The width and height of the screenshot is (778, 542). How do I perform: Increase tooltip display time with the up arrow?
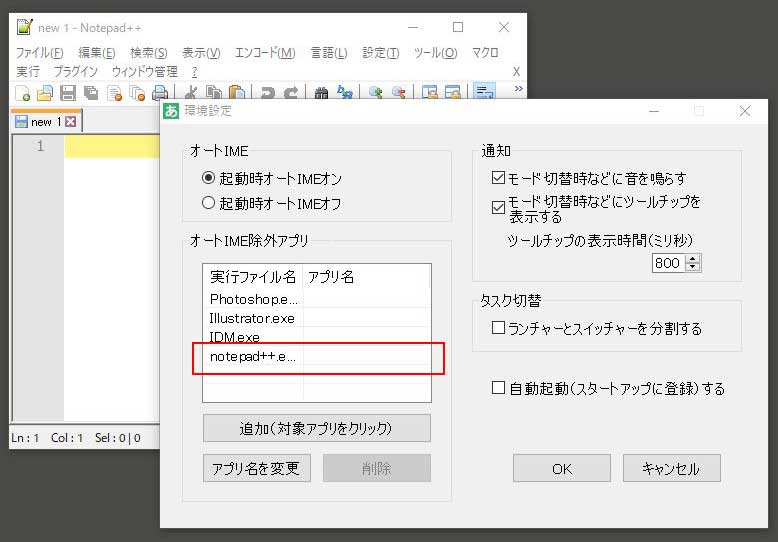click(693, 259)
